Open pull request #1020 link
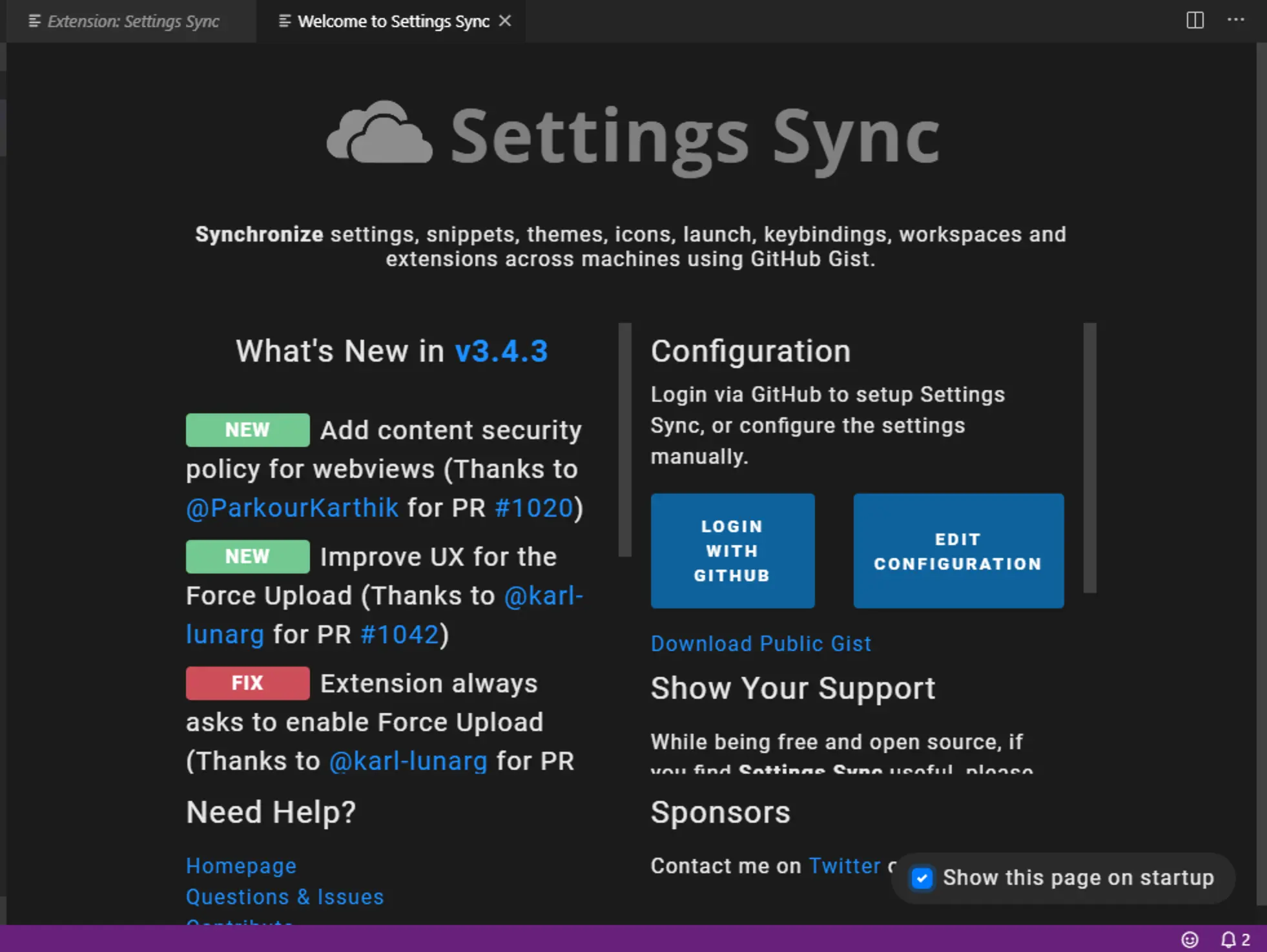The image size is (1267, 952). point(534,508)
